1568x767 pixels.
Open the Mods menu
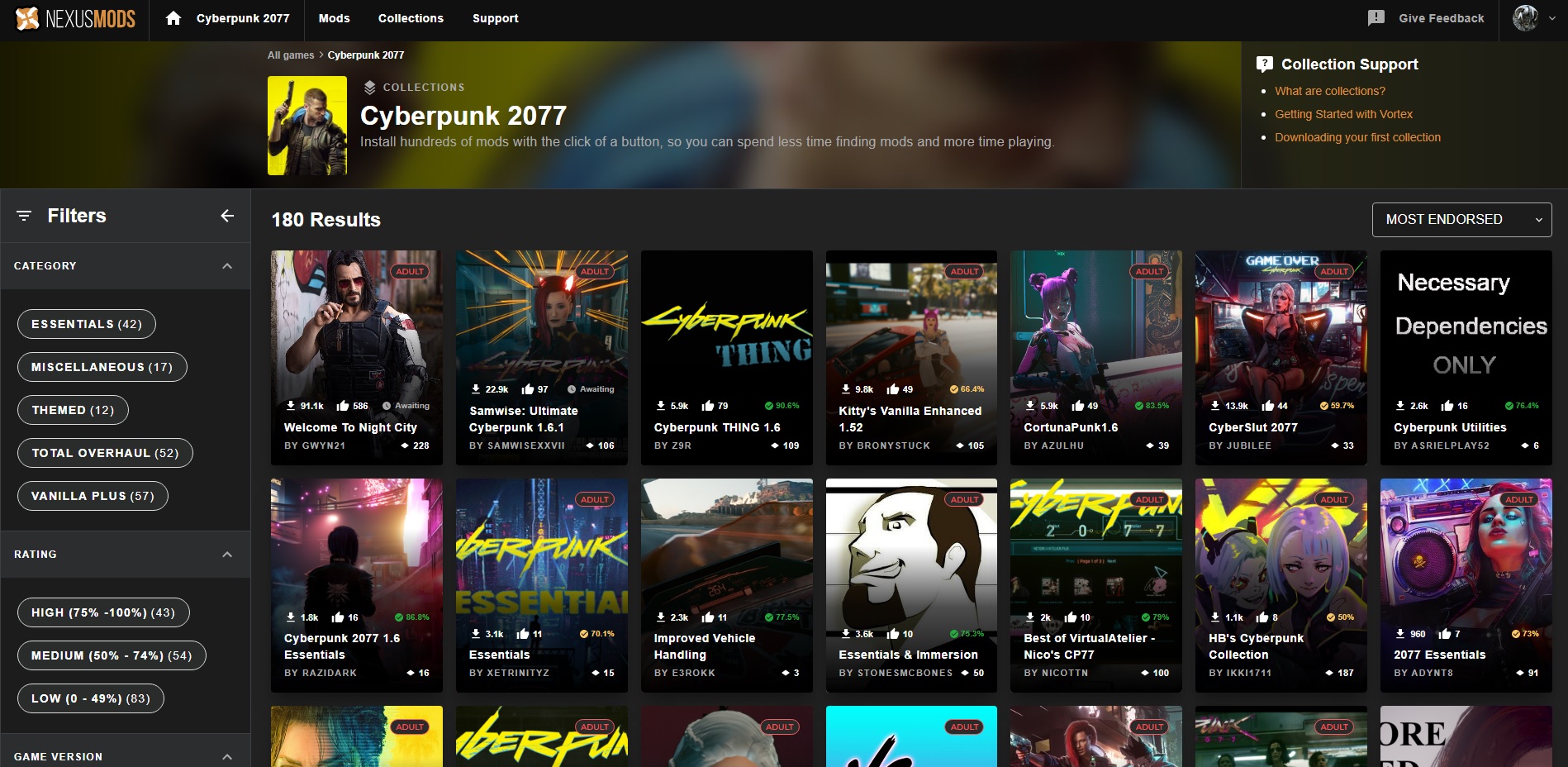tap(335, 18)
